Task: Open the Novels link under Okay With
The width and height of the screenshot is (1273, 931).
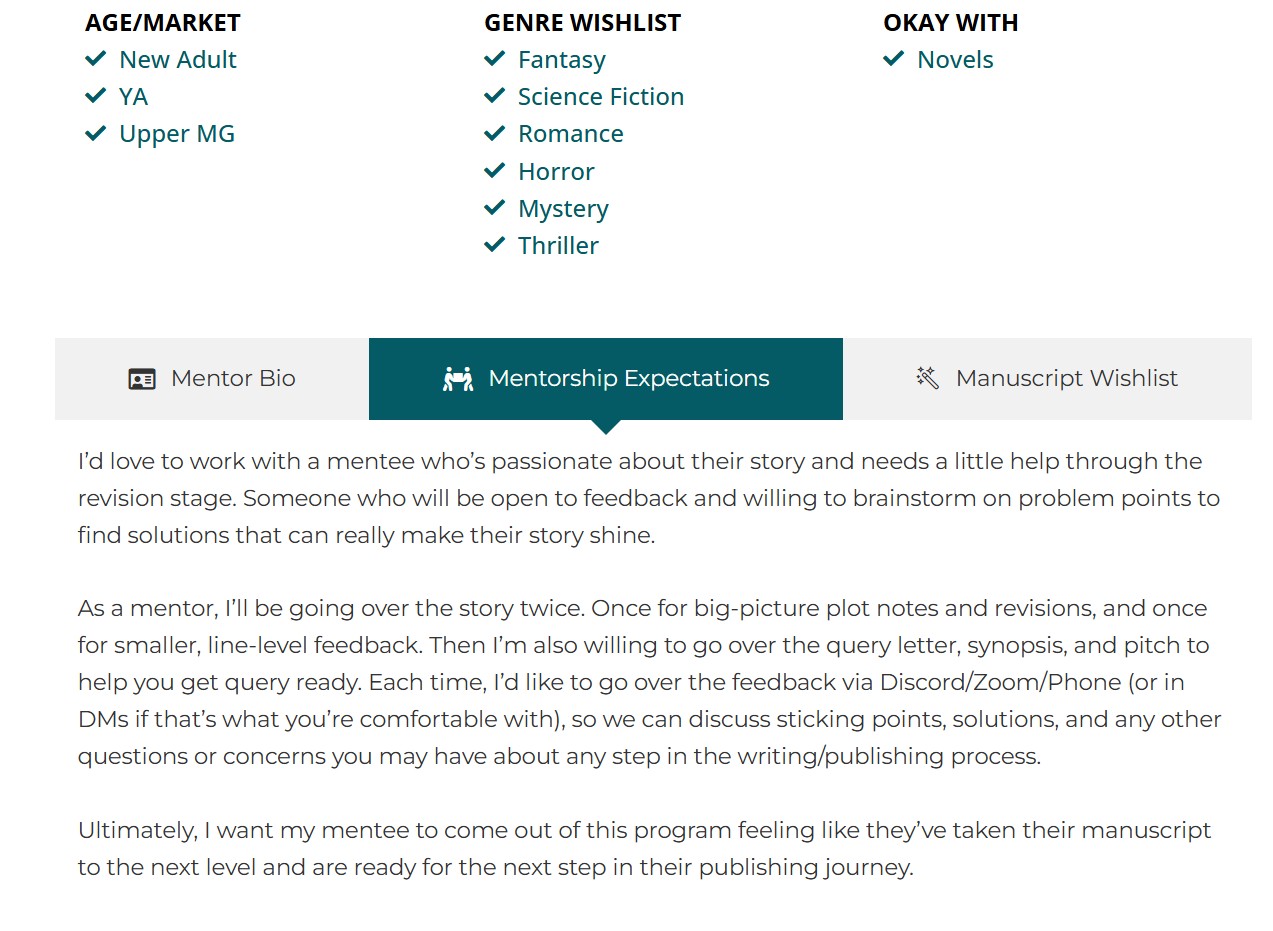Action: 955,60
